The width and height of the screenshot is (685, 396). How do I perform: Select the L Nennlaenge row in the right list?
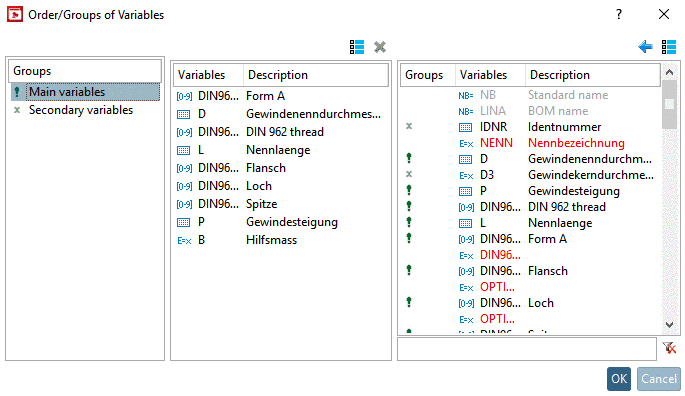[x=530, y=223]
